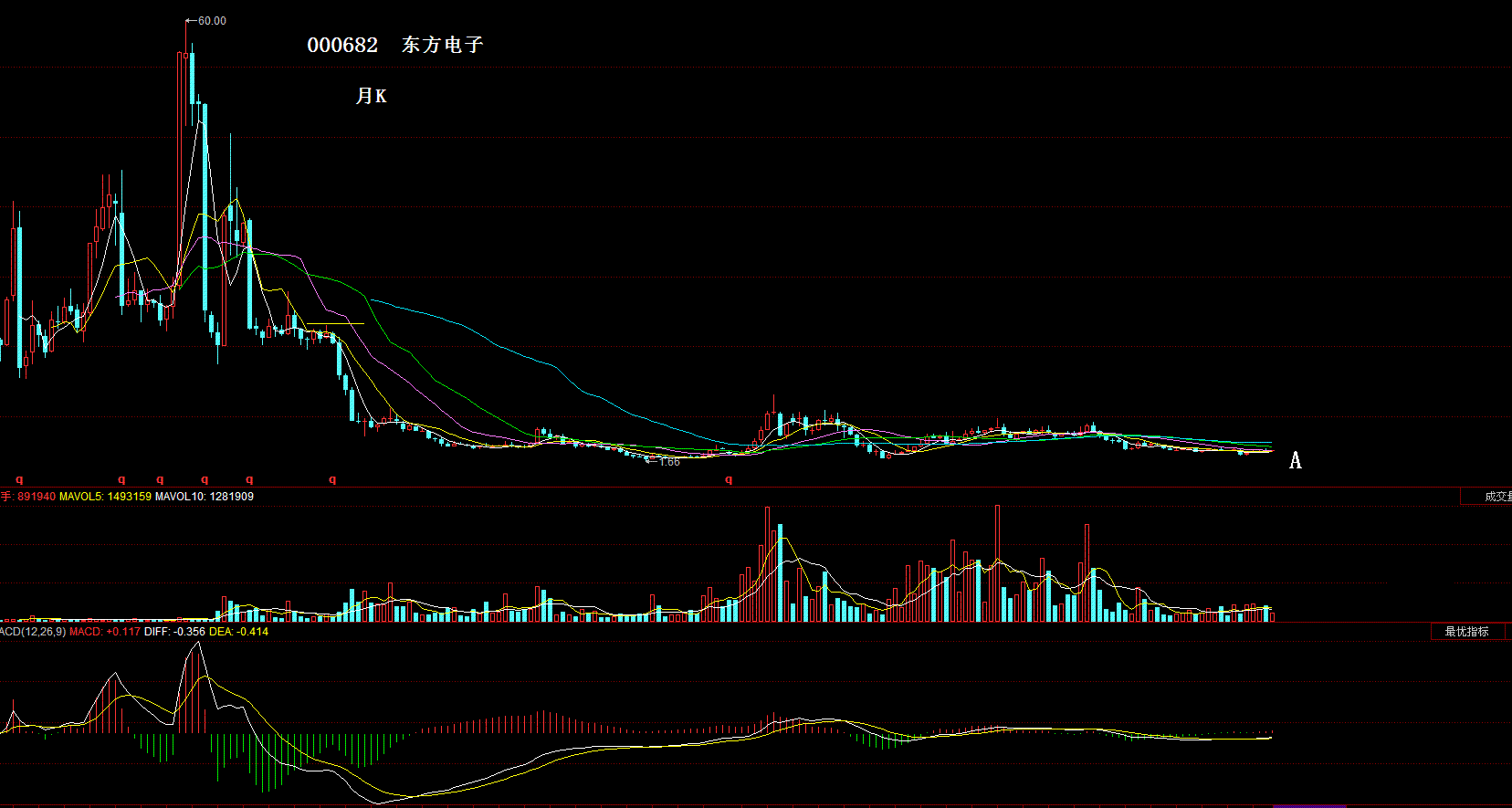Select the stock code 000682

point(342,45)
